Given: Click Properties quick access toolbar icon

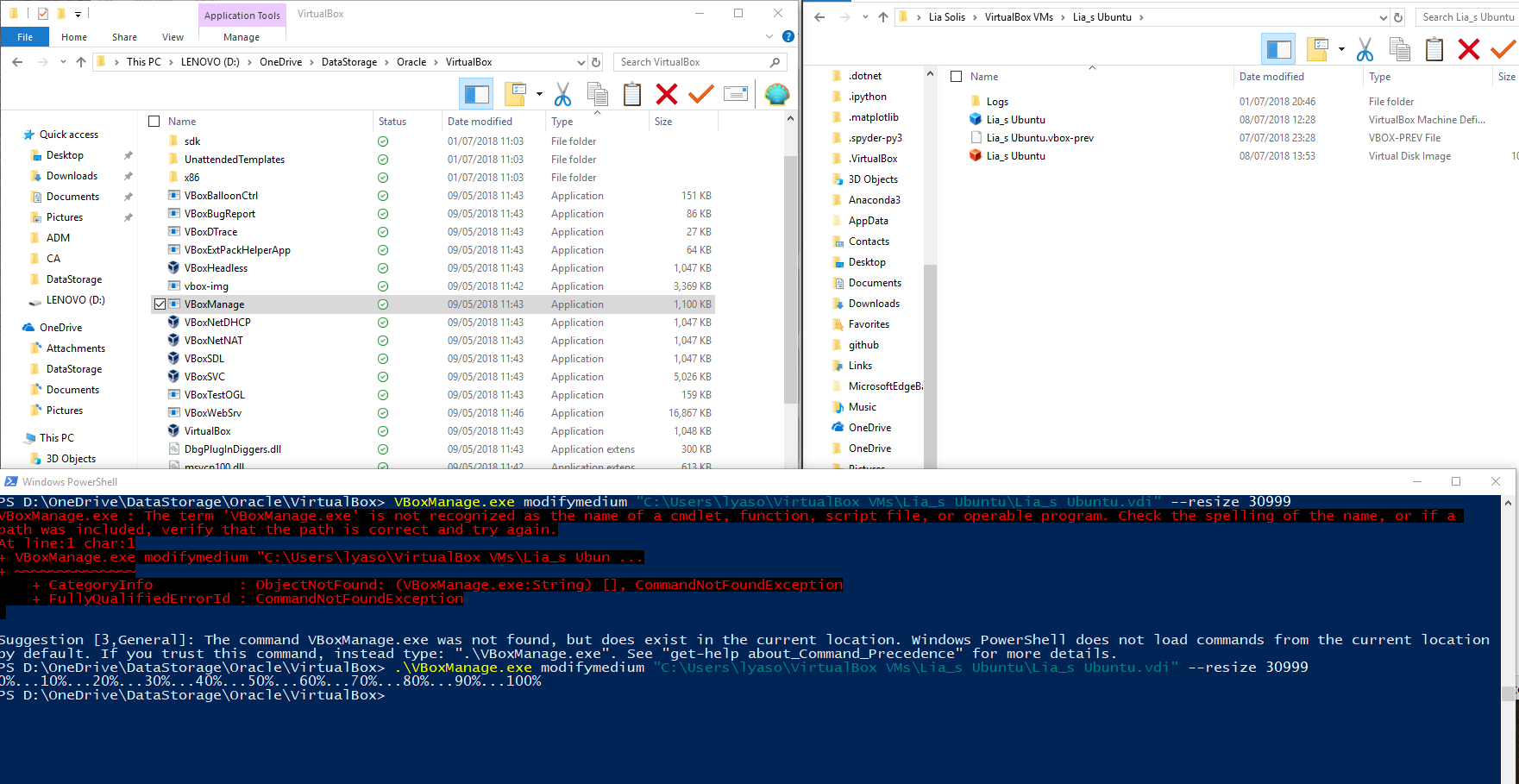Looking at the screenshot, I should click(42, 14).
